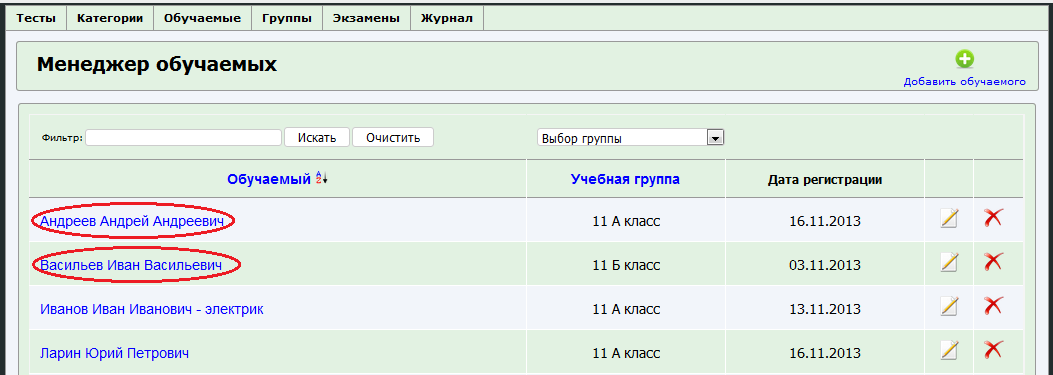Toggle sort order icon next to Обучаемый

click(x=321, y=178)
